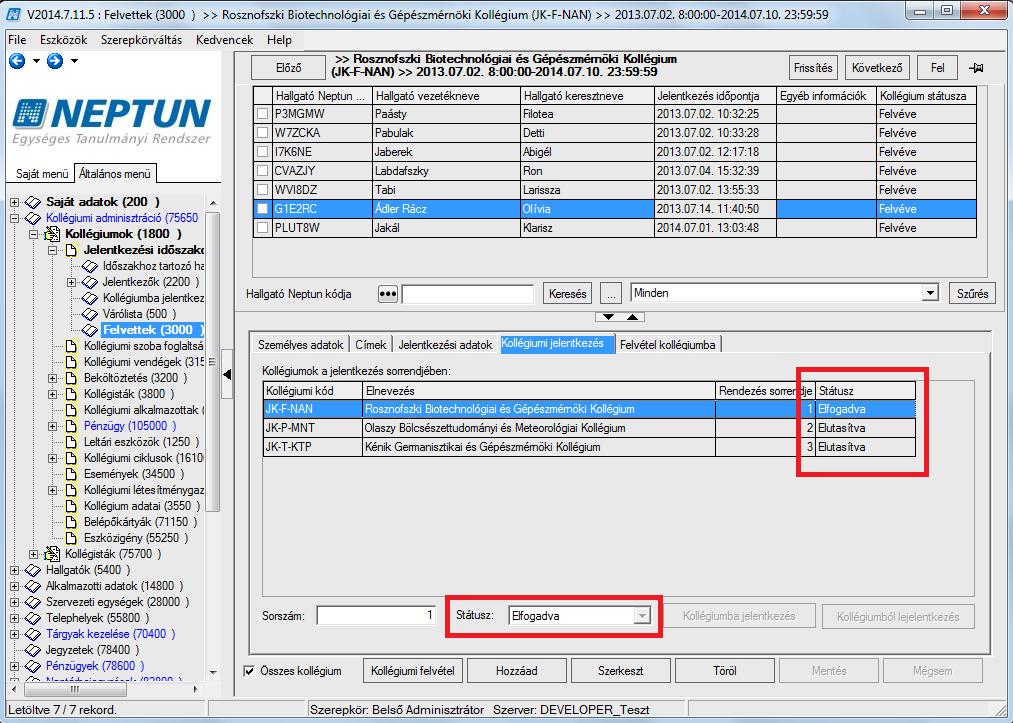Image resolution: width=1013 pixels, height=723 pixels.
Task: Click the Kollégiumi felvétel button
Action: click(413, 671)
